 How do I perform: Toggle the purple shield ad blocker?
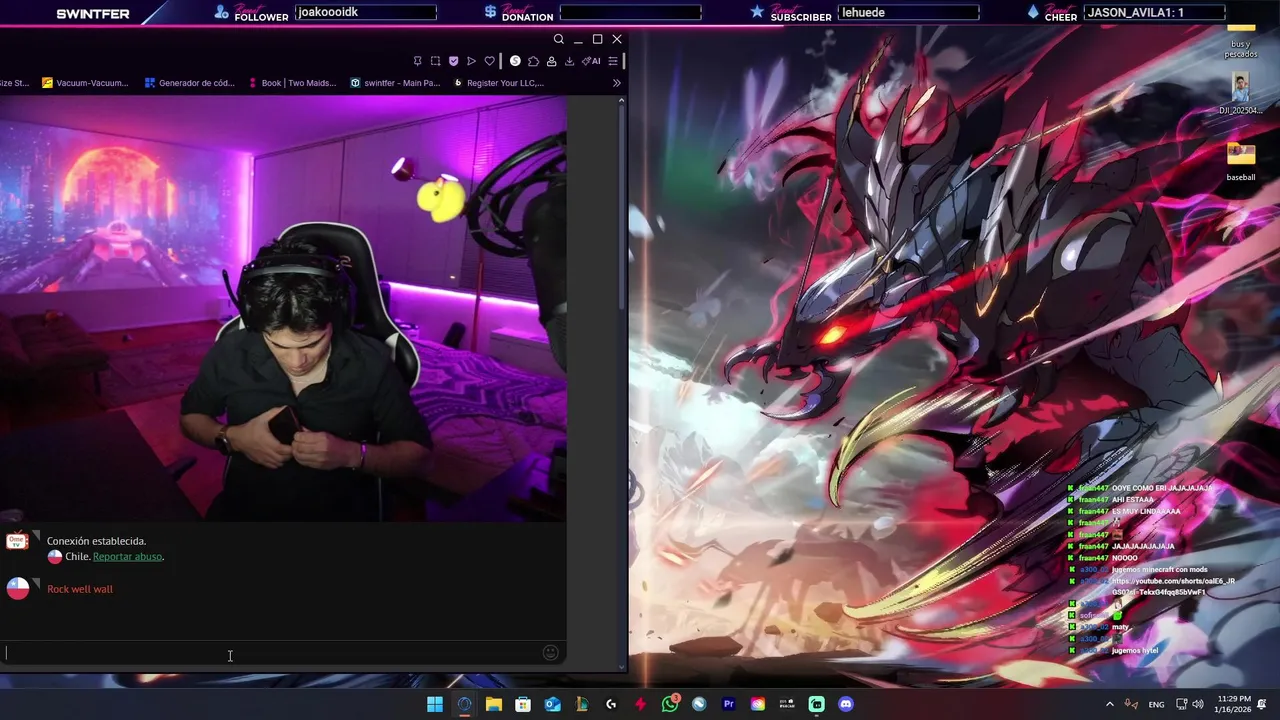click(x=453, y=61)
